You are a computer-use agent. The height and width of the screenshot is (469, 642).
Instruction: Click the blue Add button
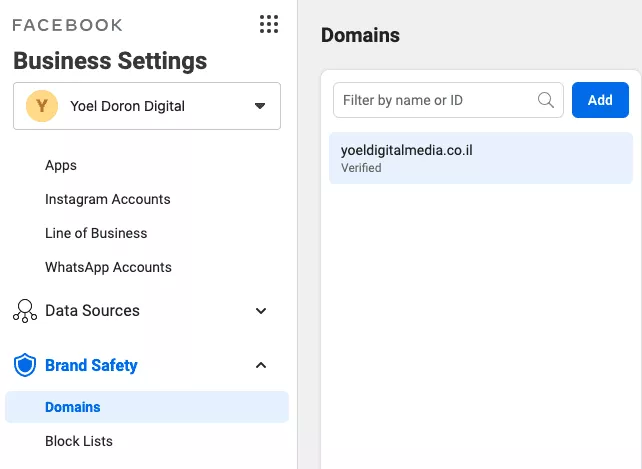click(600, 100)
